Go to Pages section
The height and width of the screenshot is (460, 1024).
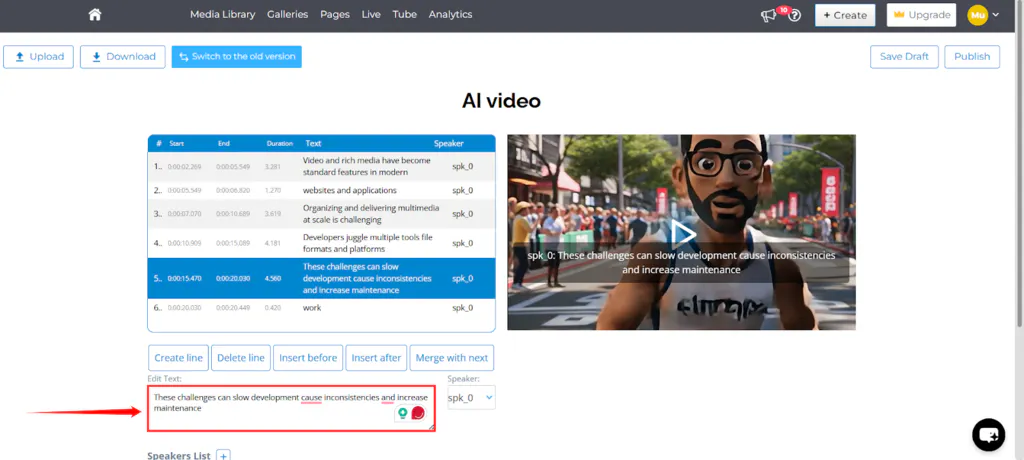point(335,14)
